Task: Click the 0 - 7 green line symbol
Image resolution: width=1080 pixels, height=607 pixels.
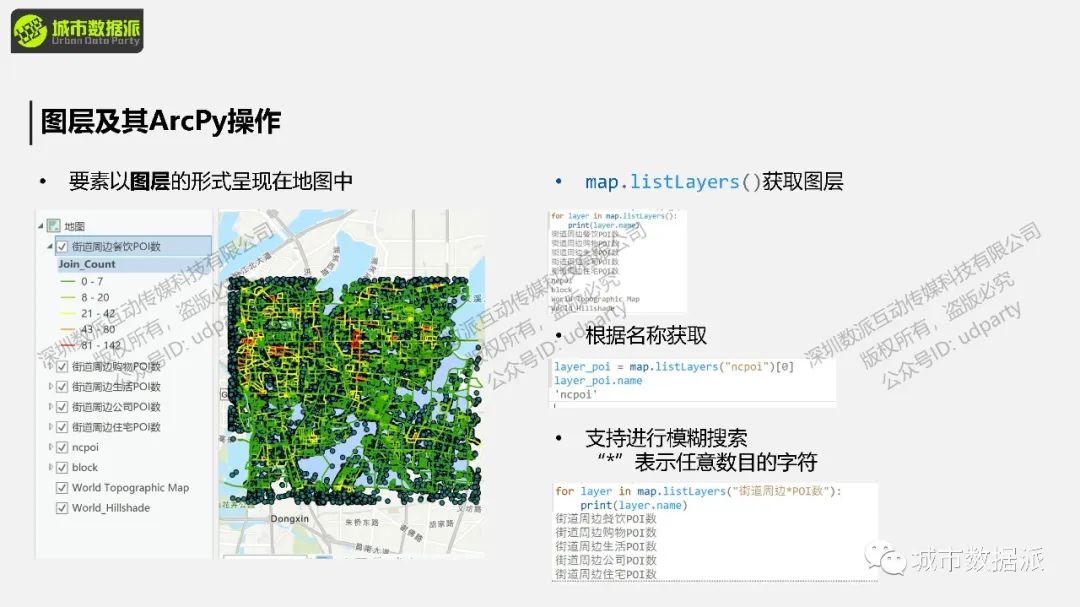Action: point(68,281)
